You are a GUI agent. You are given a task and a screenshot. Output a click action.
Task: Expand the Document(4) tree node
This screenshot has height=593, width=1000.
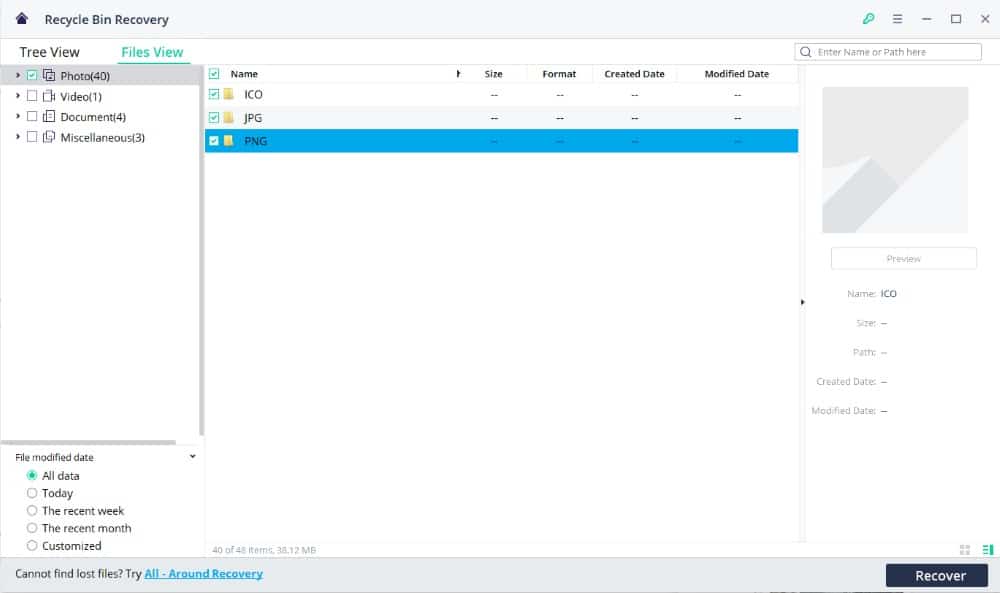pyautogui.click(x=17, y=117)
